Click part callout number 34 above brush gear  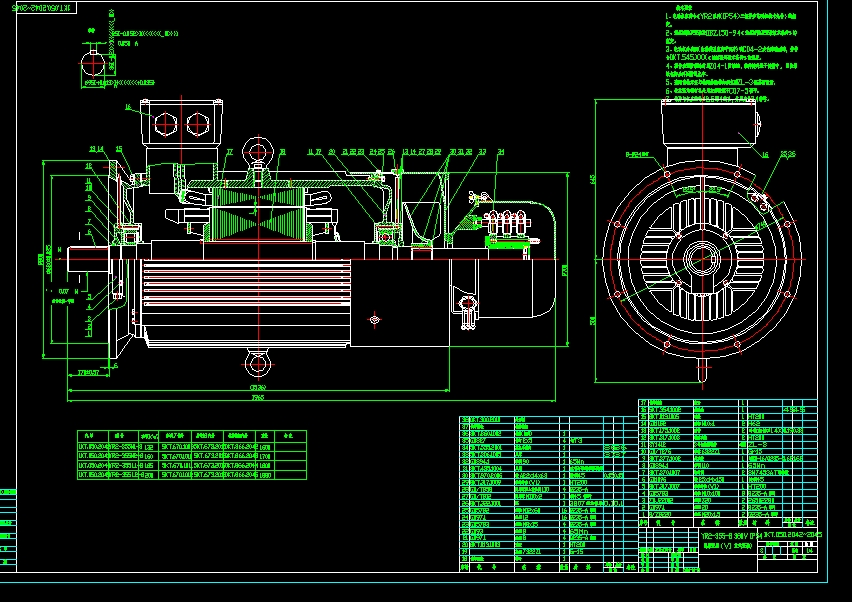[x=500, y=152]
